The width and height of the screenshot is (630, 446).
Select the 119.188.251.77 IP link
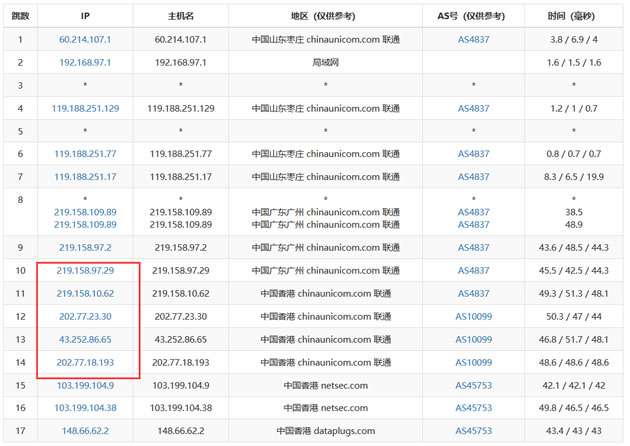point(85,154)
